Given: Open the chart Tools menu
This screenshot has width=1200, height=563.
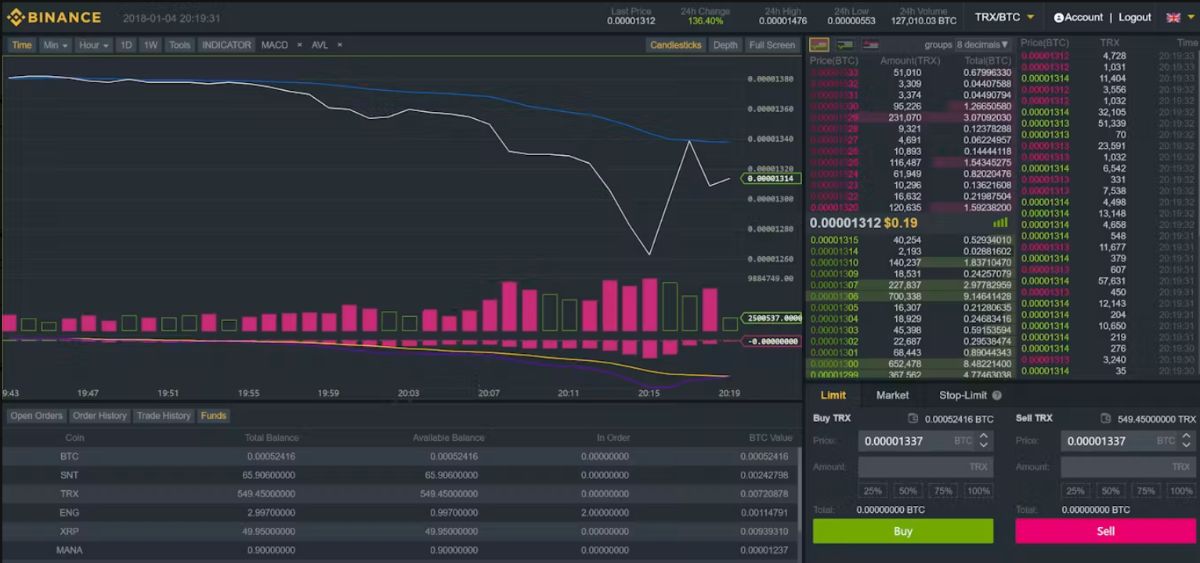Looking at the screenshot, I should click(180, 45).
